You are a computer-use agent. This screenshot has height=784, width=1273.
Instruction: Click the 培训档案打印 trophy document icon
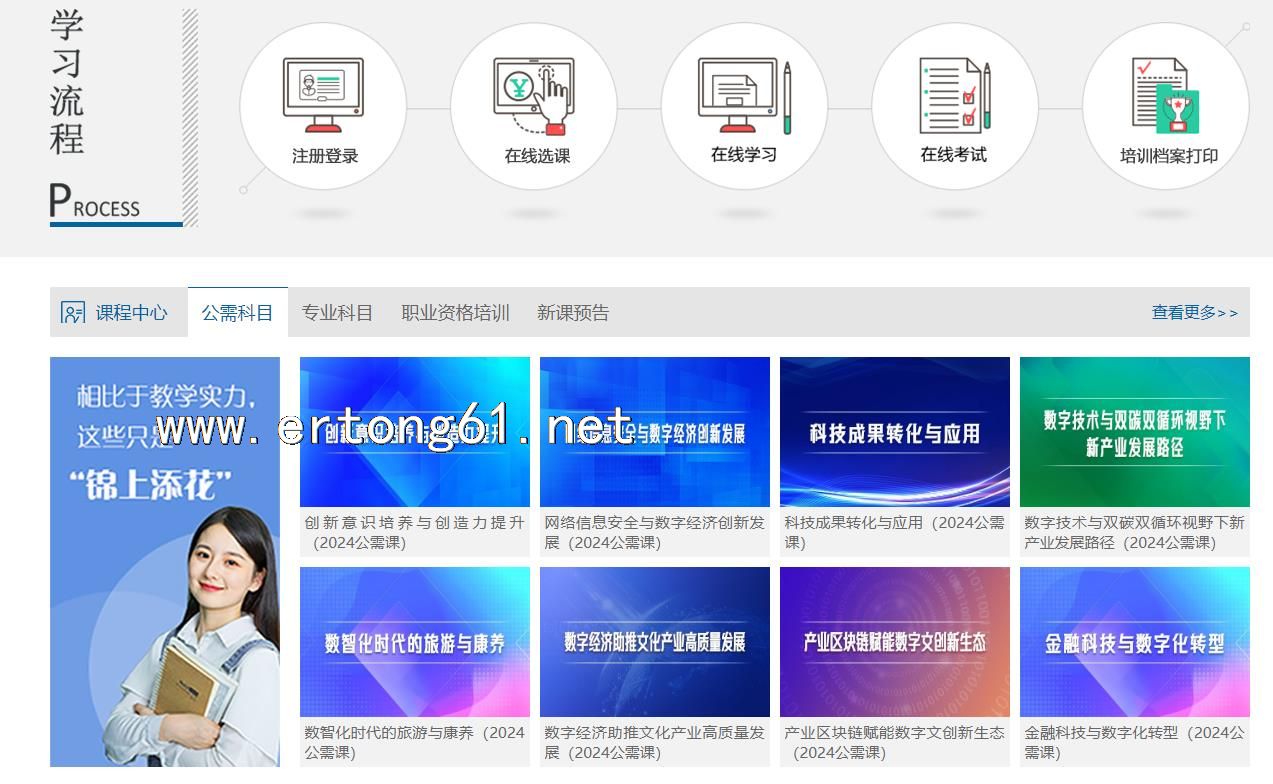point(1165,95)
